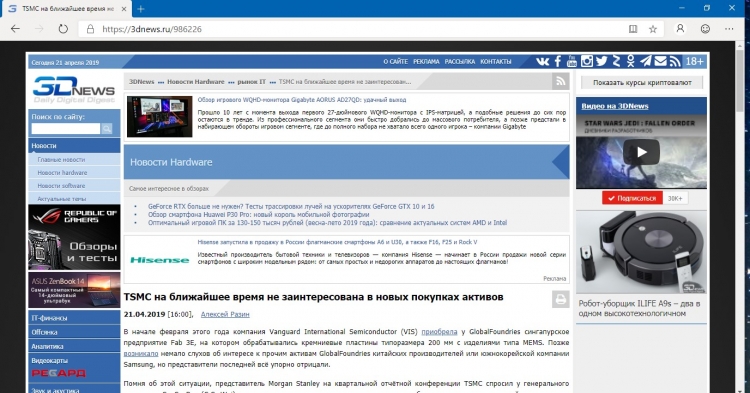Click the Gigabyte monitor review thumbnail

159,117
